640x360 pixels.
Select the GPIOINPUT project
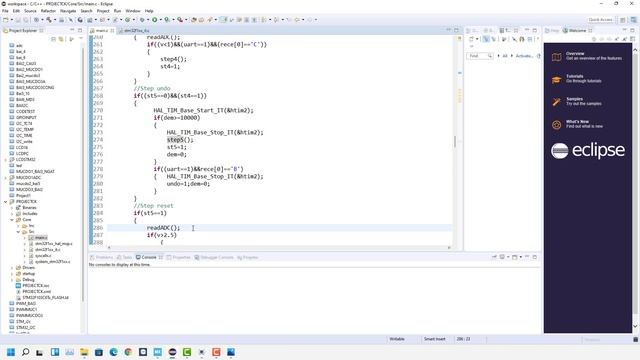[x=26, y=118]
